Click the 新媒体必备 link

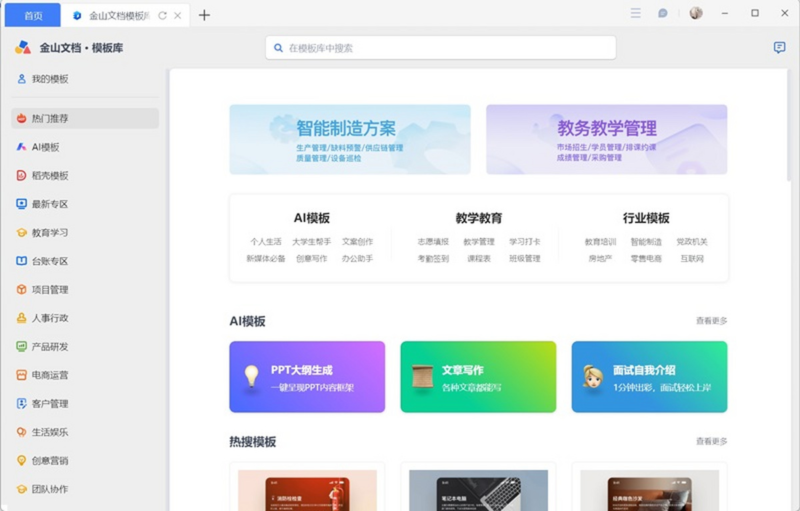(266, 258)
